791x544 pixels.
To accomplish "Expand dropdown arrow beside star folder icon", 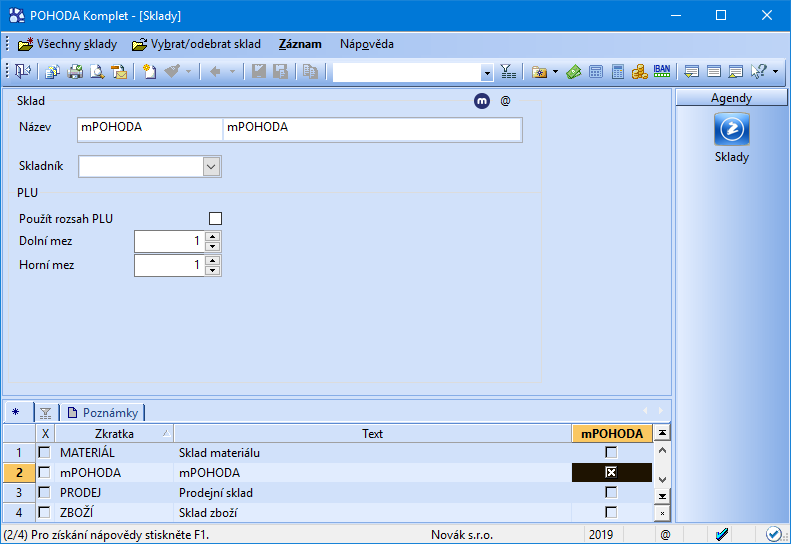I will click(x=555, y=72).
